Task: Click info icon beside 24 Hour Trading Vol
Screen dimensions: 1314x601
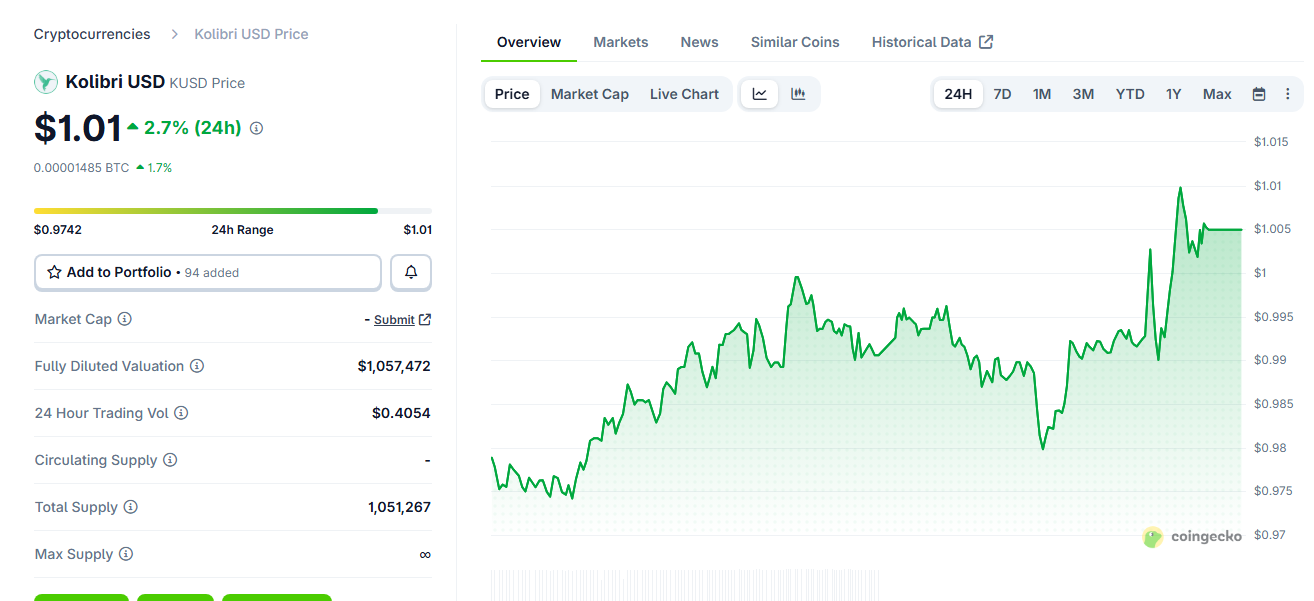Action: click(181, 413)
